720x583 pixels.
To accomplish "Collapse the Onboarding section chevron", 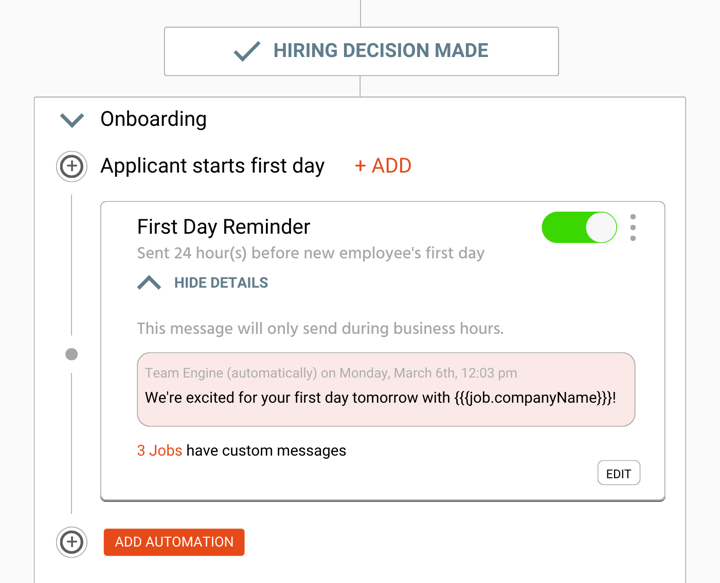I will click(72, 120).
